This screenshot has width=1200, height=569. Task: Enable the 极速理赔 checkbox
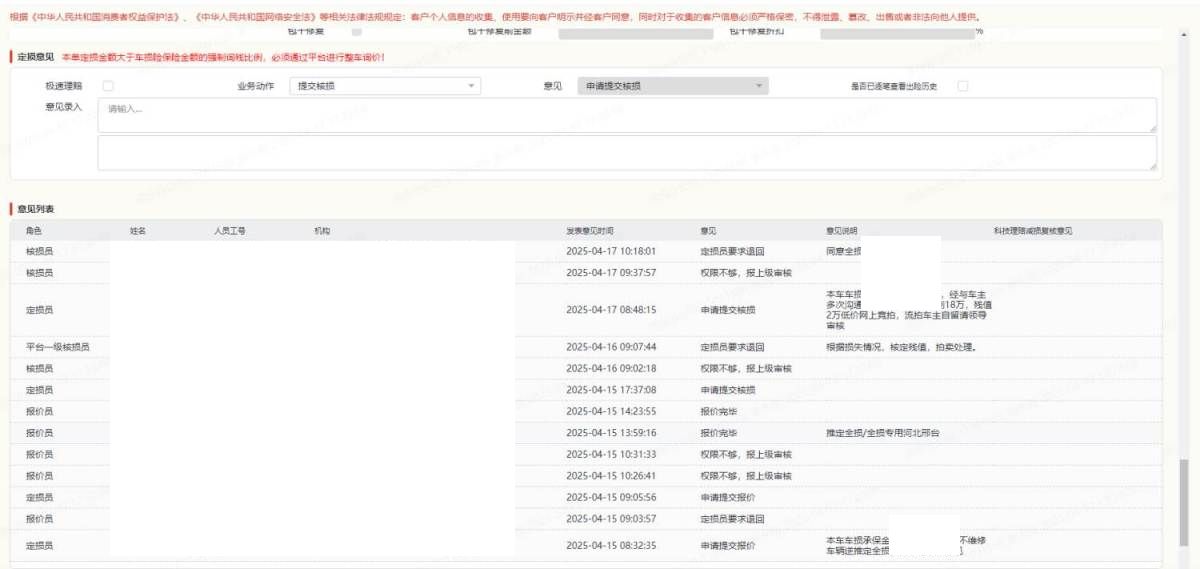pos(108,86)
